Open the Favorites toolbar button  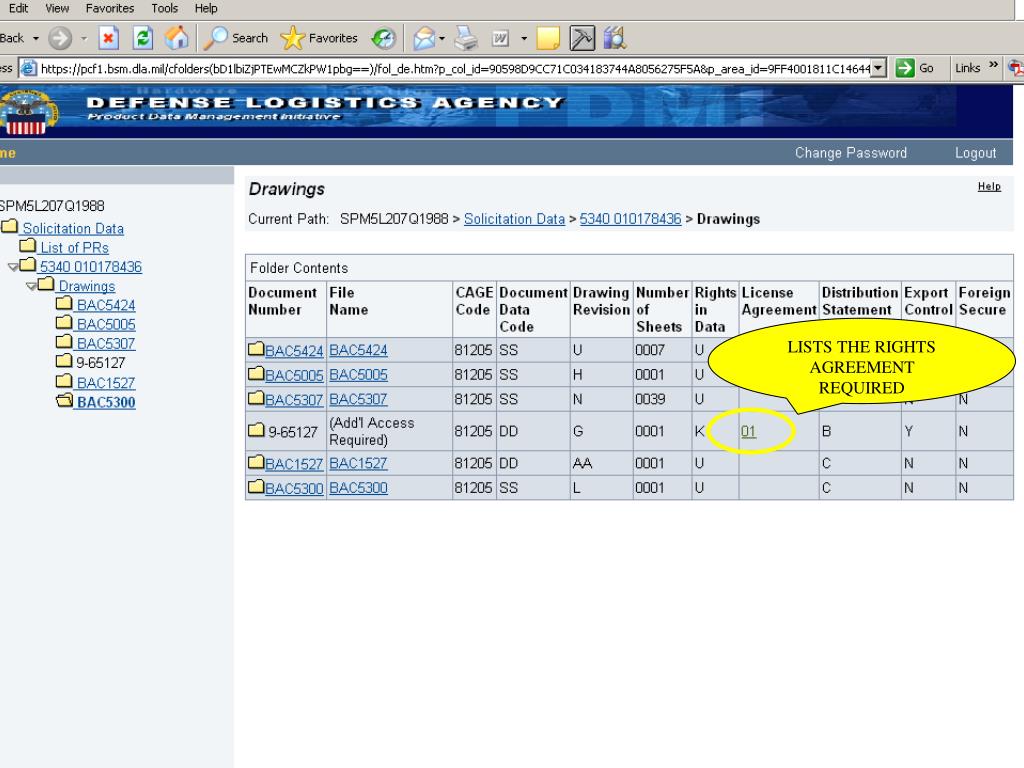click(318, 38)
